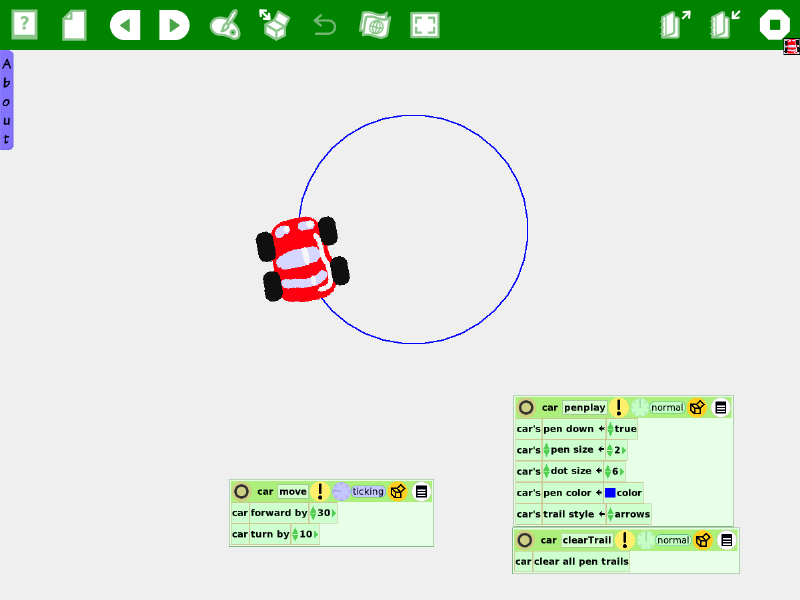Click the penplay script halo circle
This screenshot has width=800, height=600.
[x=526, y=407]
